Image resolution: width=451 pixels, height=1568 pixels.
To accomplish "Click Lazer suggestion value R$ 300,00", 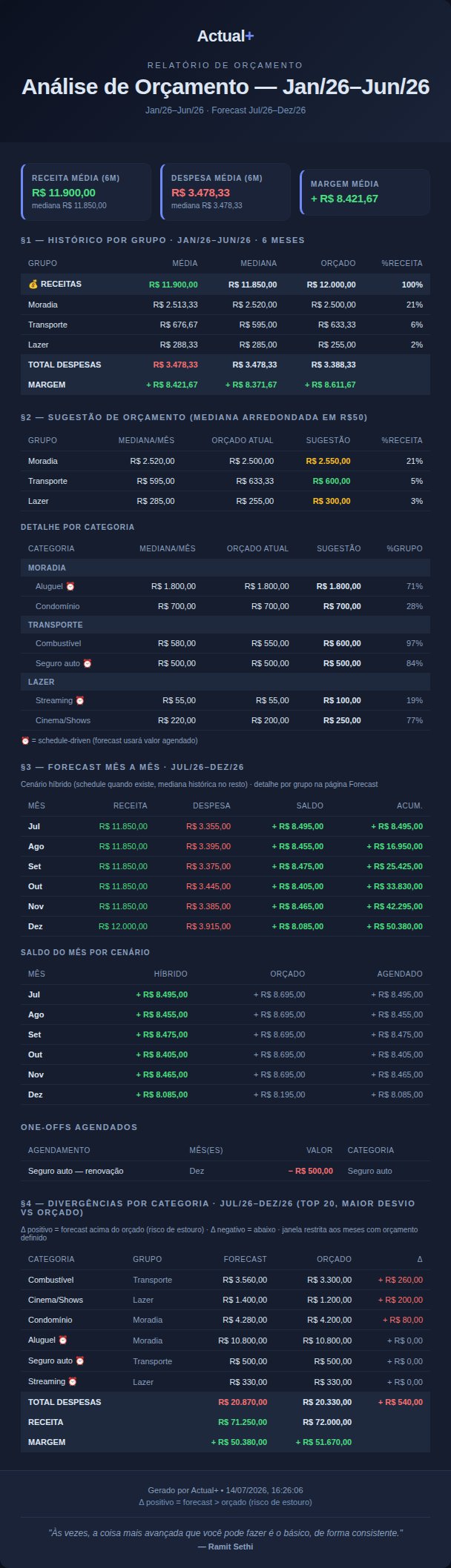I will tap(332, 501).
